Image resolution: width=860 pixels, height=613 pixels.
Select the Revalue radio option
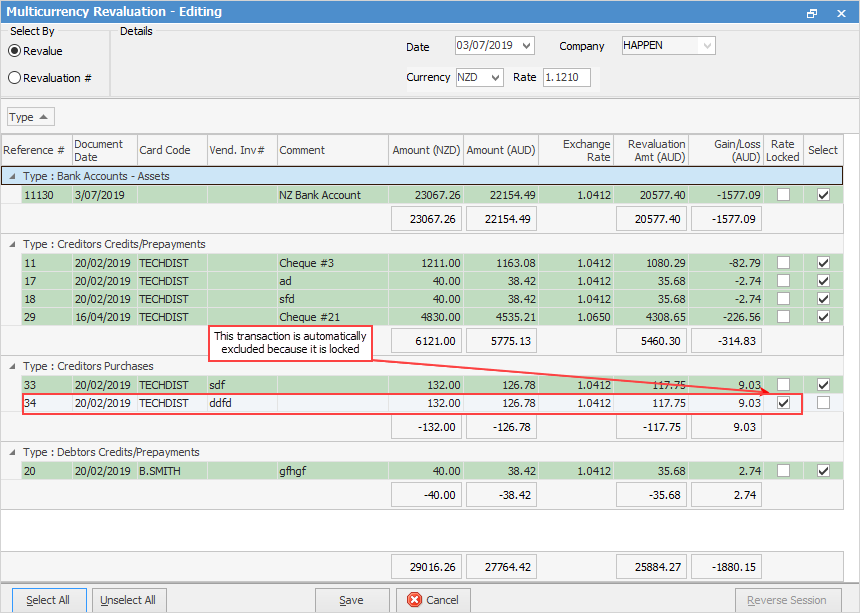[15, 51]
